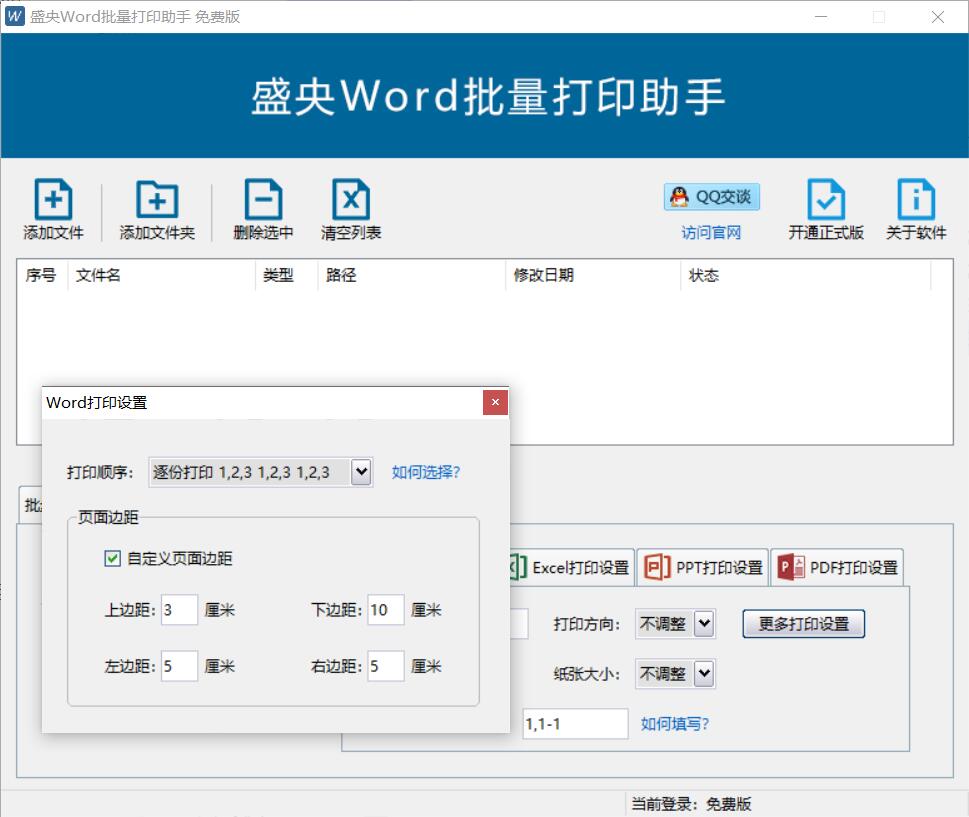Expand the 打印顺序 dropdown

pos(362,472)
